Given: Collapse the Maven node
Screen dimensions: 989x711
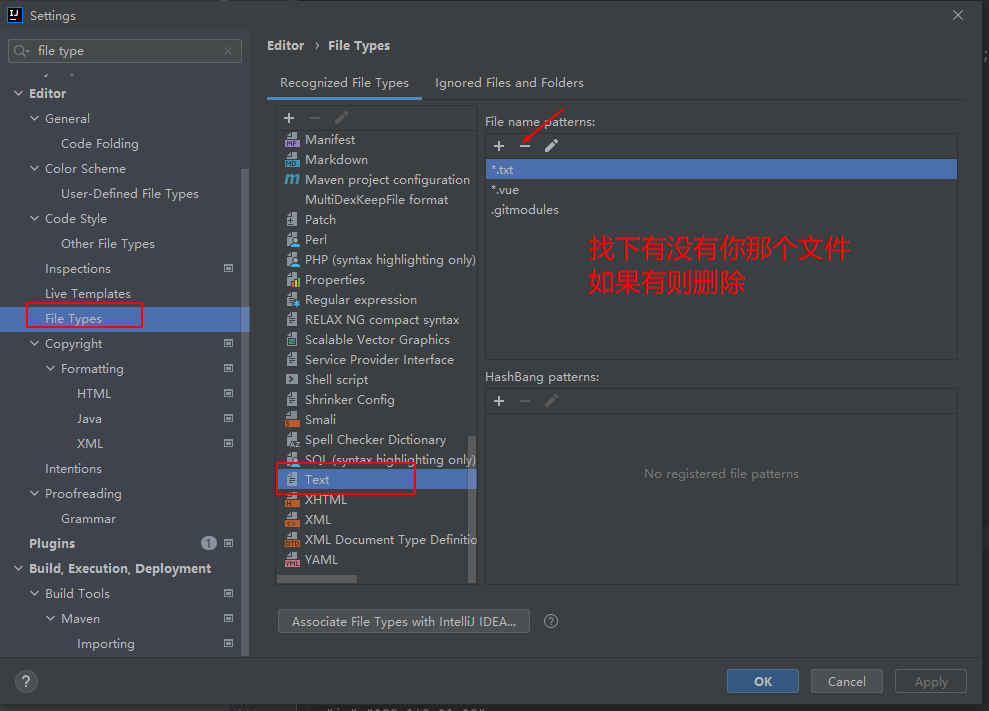Looking at the screenshot, I should (50, 619).
